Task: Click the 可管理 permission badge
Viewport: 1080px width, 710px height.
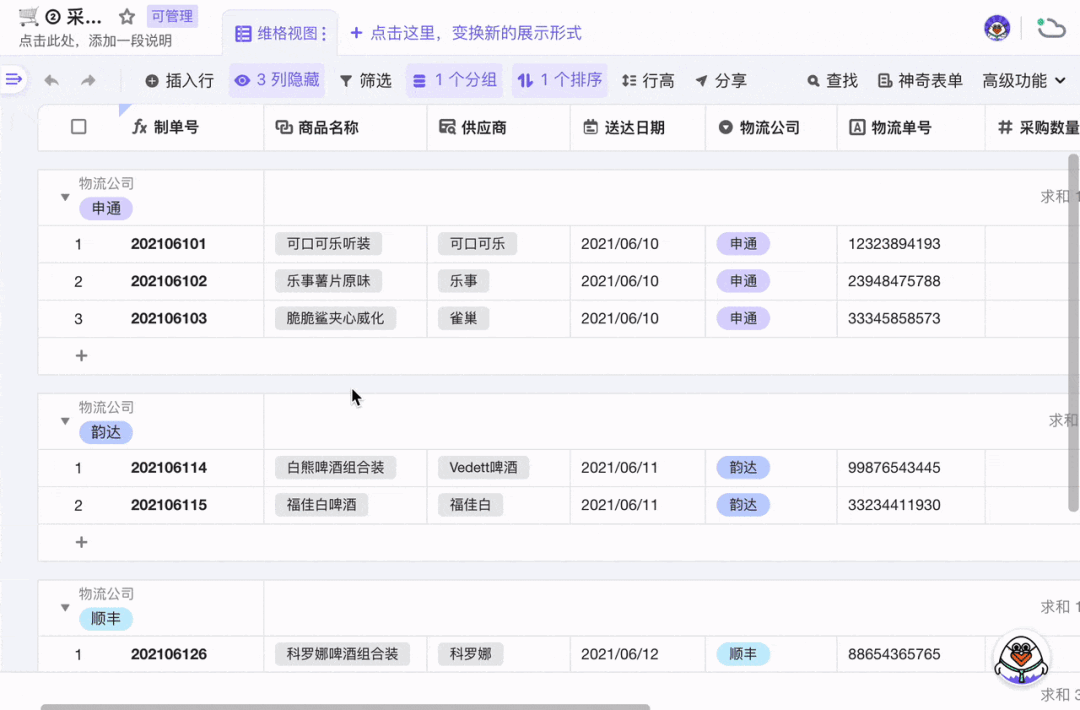Action: [x=172, y=16]
